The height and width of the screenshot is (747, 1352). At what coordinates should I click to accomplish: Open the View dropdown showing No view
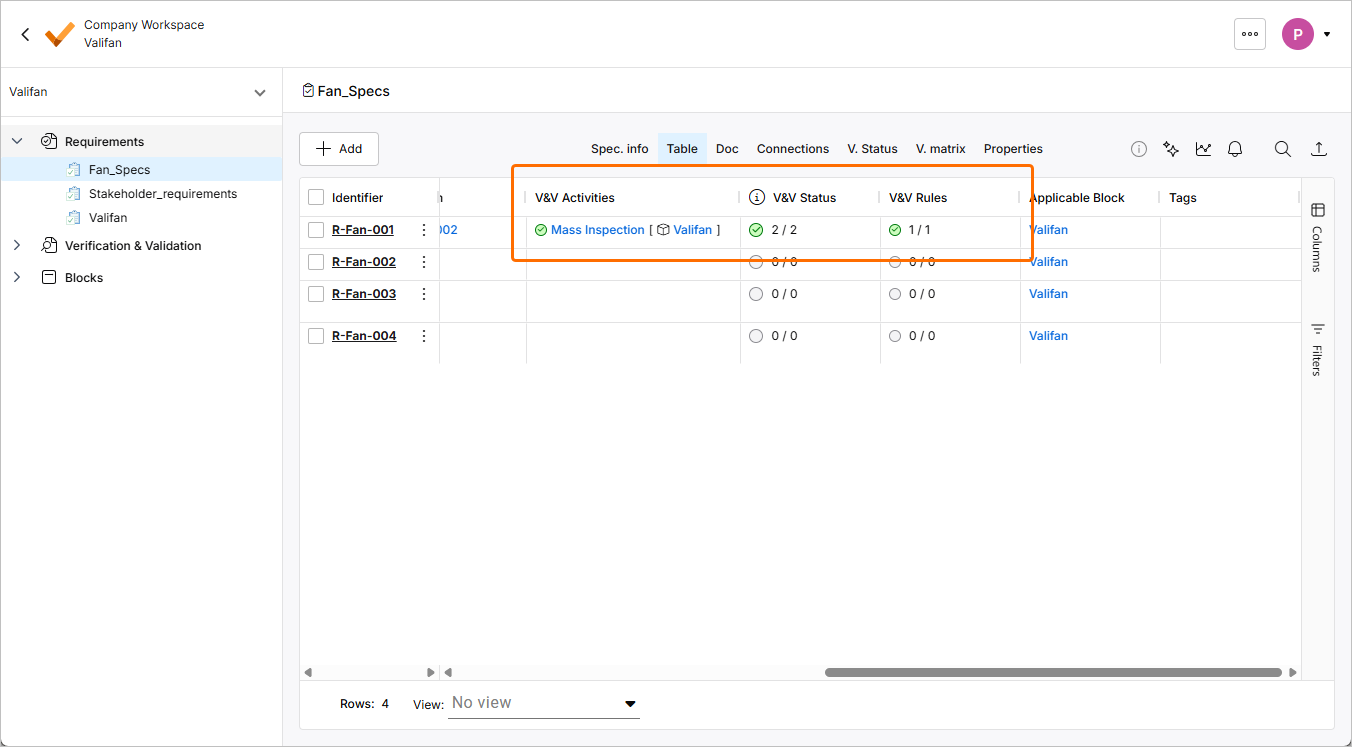545,704
